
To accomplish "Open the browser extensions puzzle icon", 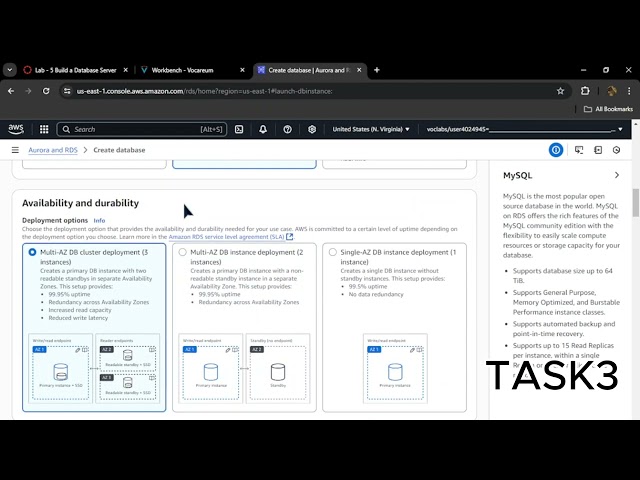I will coord(585,91).
